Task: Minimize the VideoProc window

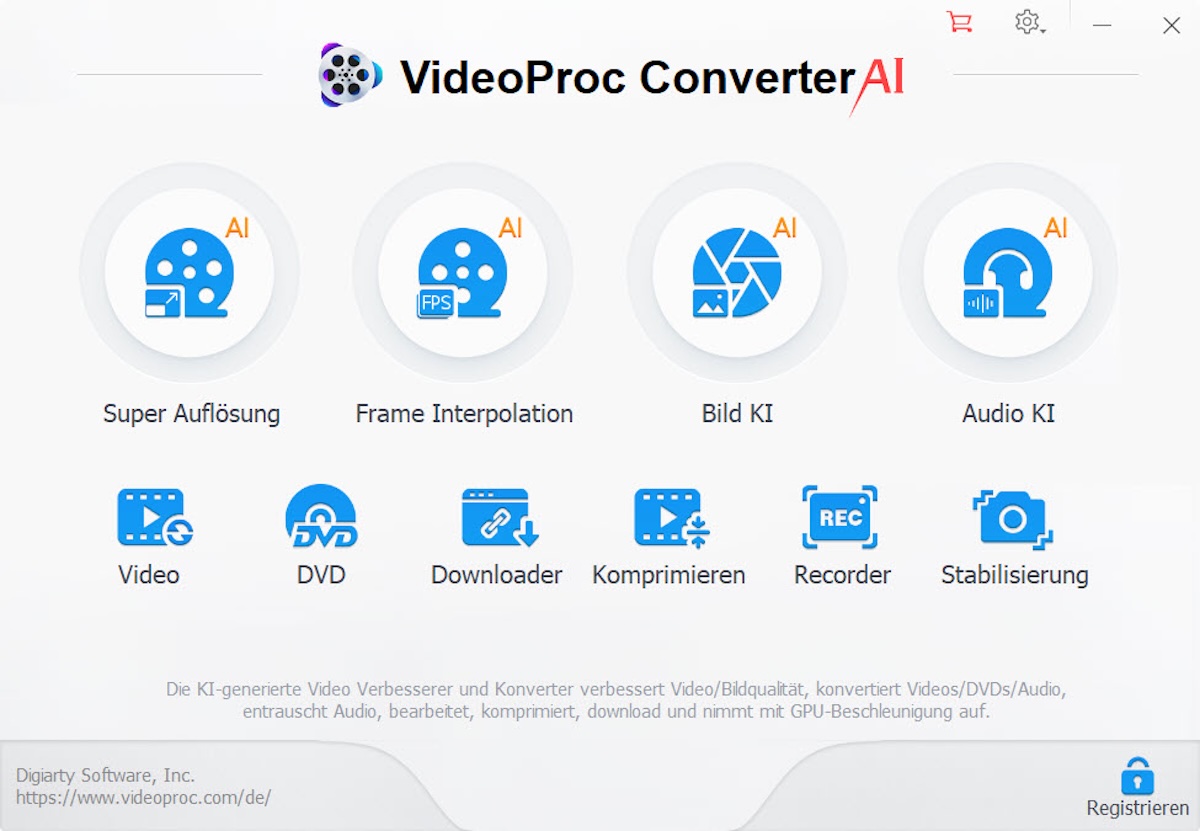Action: 1102,25
